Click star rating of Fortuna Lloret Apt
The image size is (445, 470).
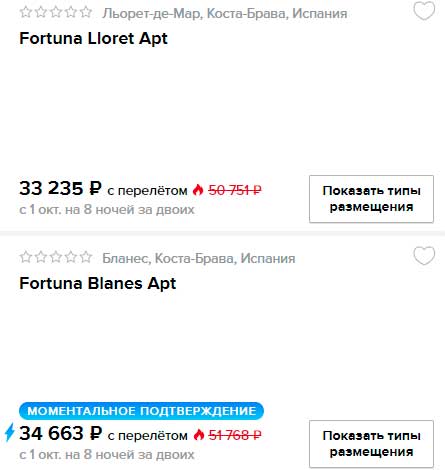pyautogui.click(x=56, y=12)
